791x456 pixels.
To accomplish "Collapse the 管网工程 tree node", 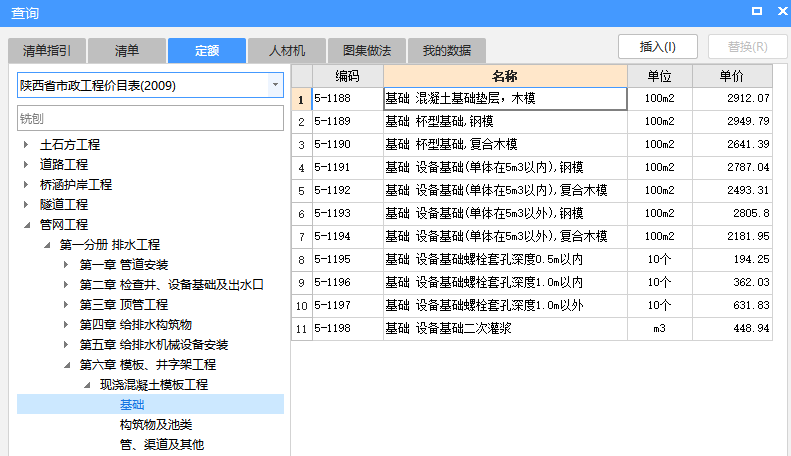I will [26, 225].
